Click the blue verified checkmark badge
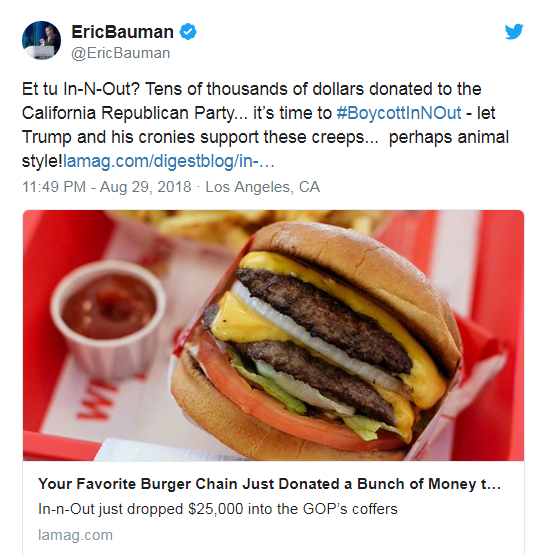The width and height of the screenshot is (545, 554). [188, 32]
